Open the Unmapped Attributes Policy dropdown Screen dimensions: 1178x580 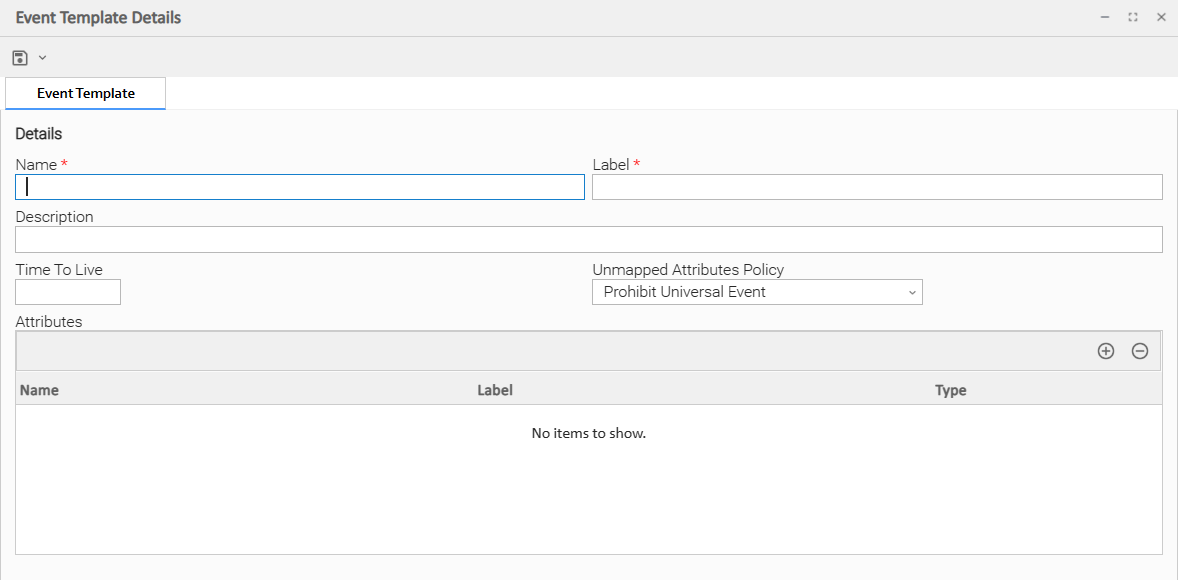757,292
